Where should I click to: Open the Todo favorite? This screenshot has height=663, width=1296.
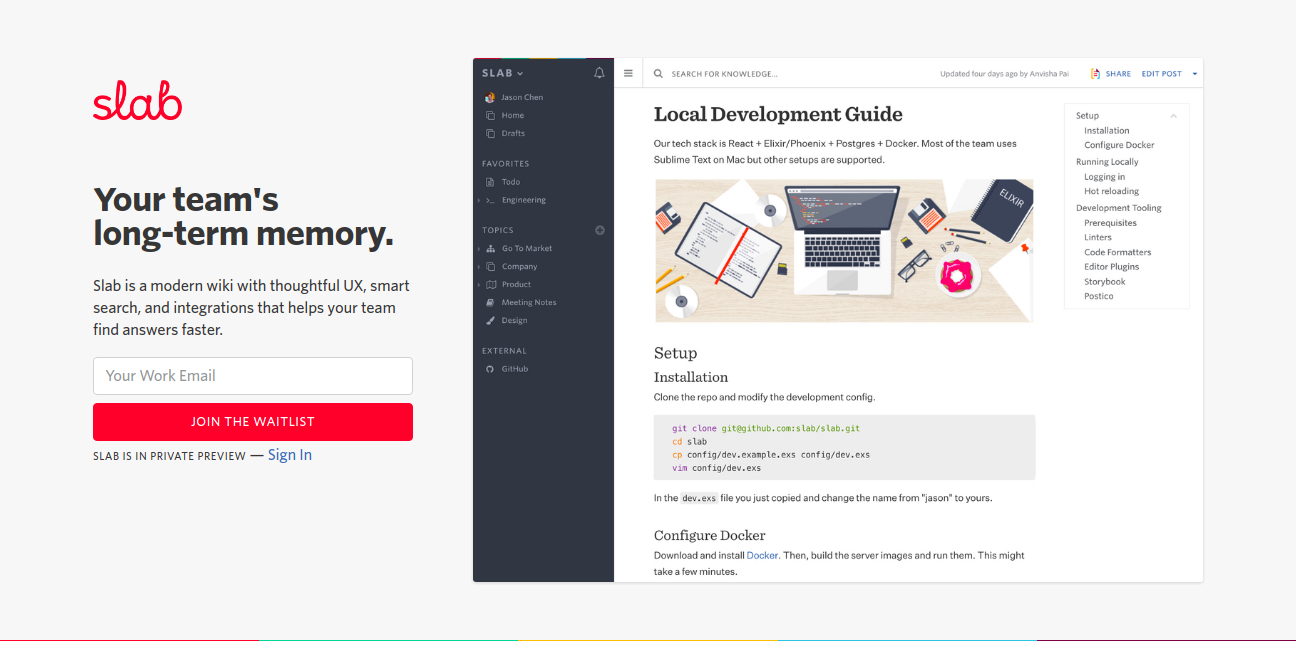pos(511,182)
